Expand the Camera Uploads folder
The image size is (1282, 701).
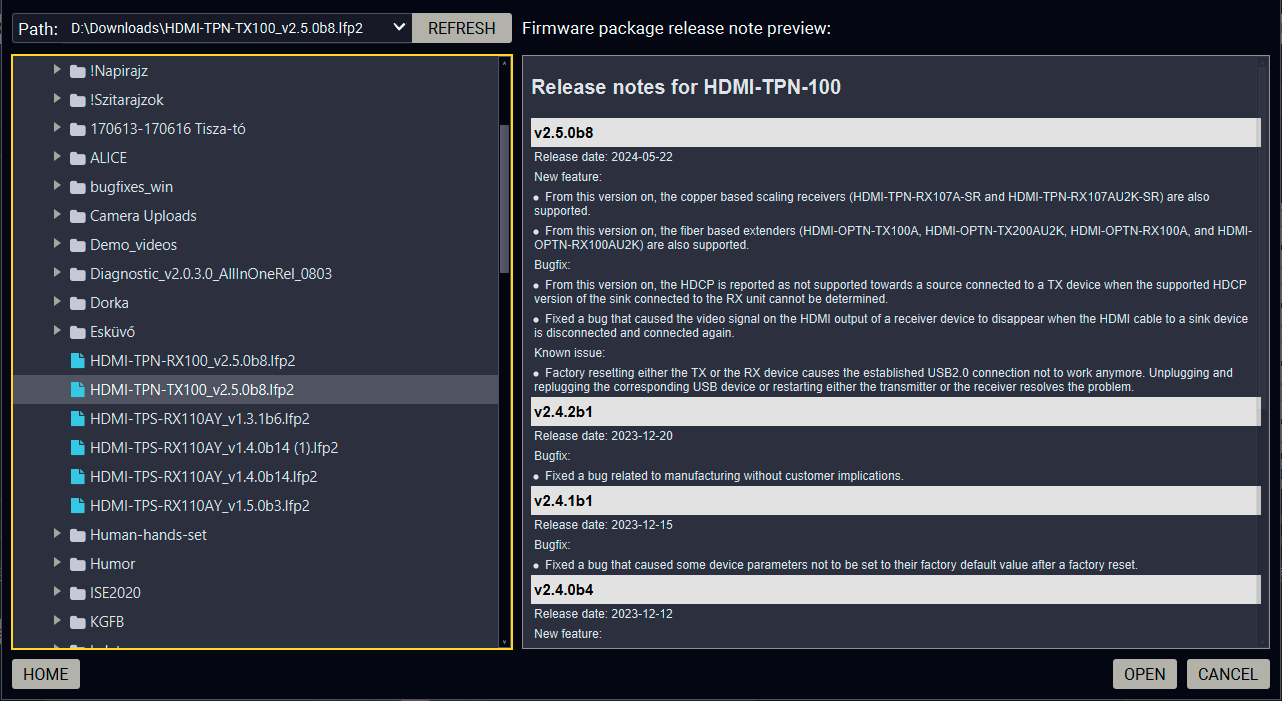coord(57,216)
